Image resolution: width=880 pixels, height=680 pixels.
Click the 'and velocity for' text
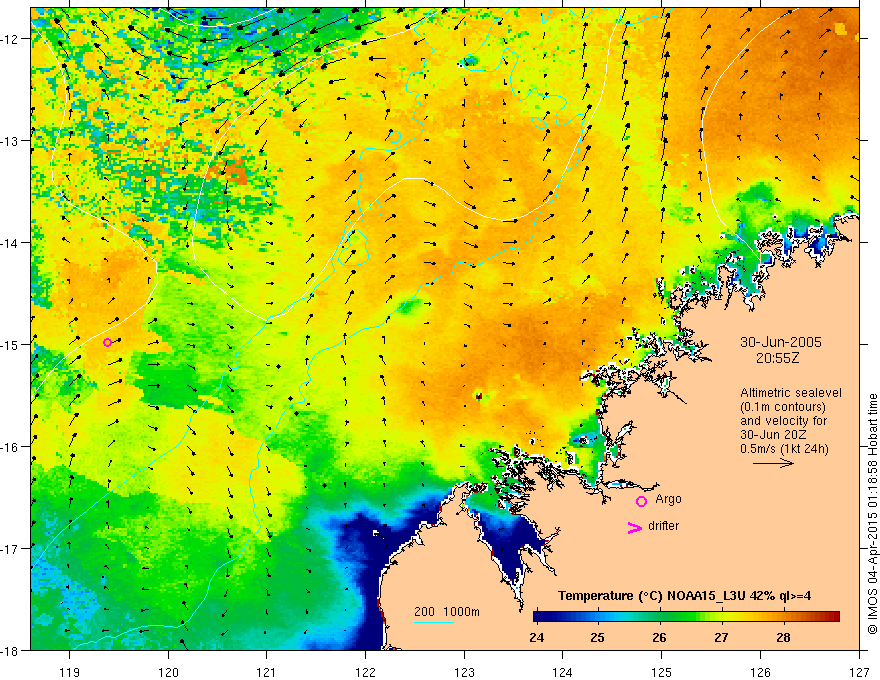point(783,421)
